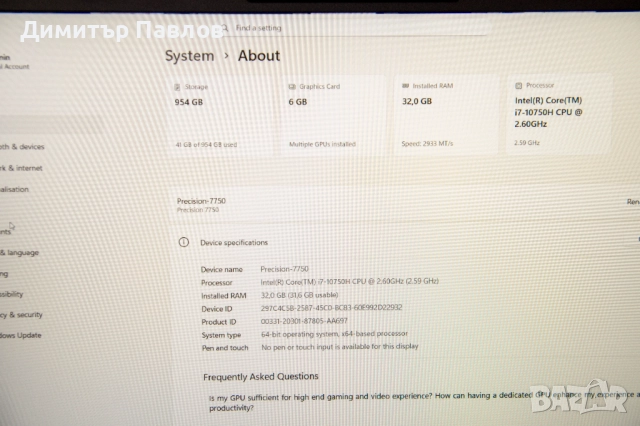Select No pen or touch input text
The image size is (640, 426).
[x=340, y=347]
